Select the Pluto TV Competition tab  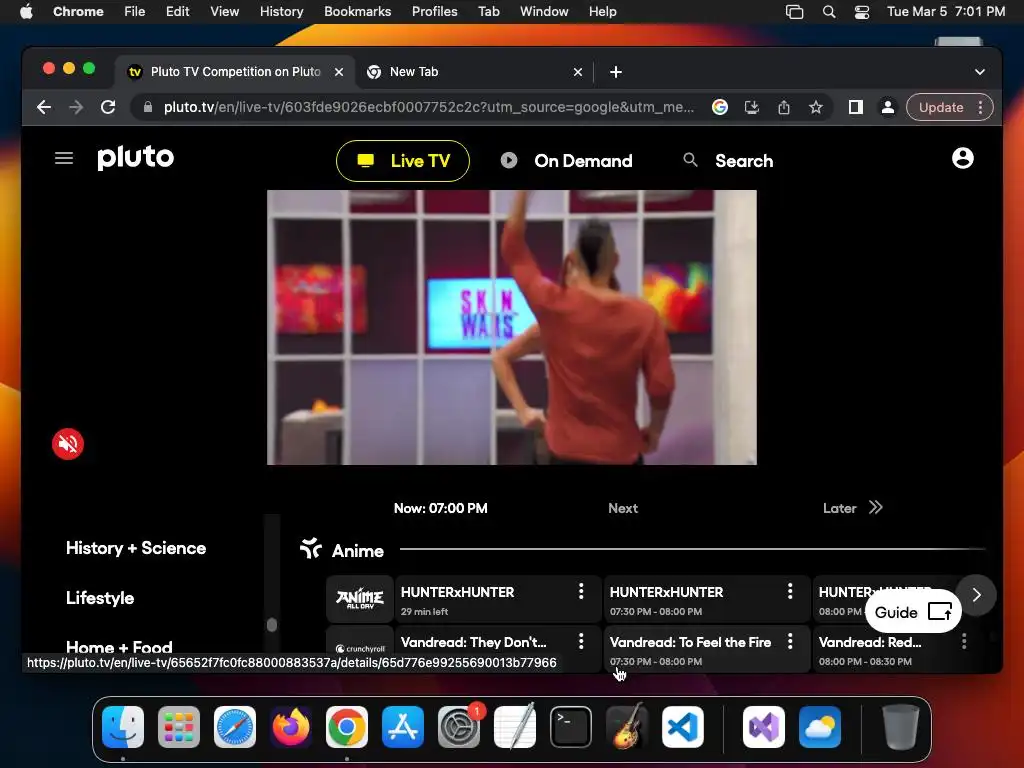tap(235, 72)
